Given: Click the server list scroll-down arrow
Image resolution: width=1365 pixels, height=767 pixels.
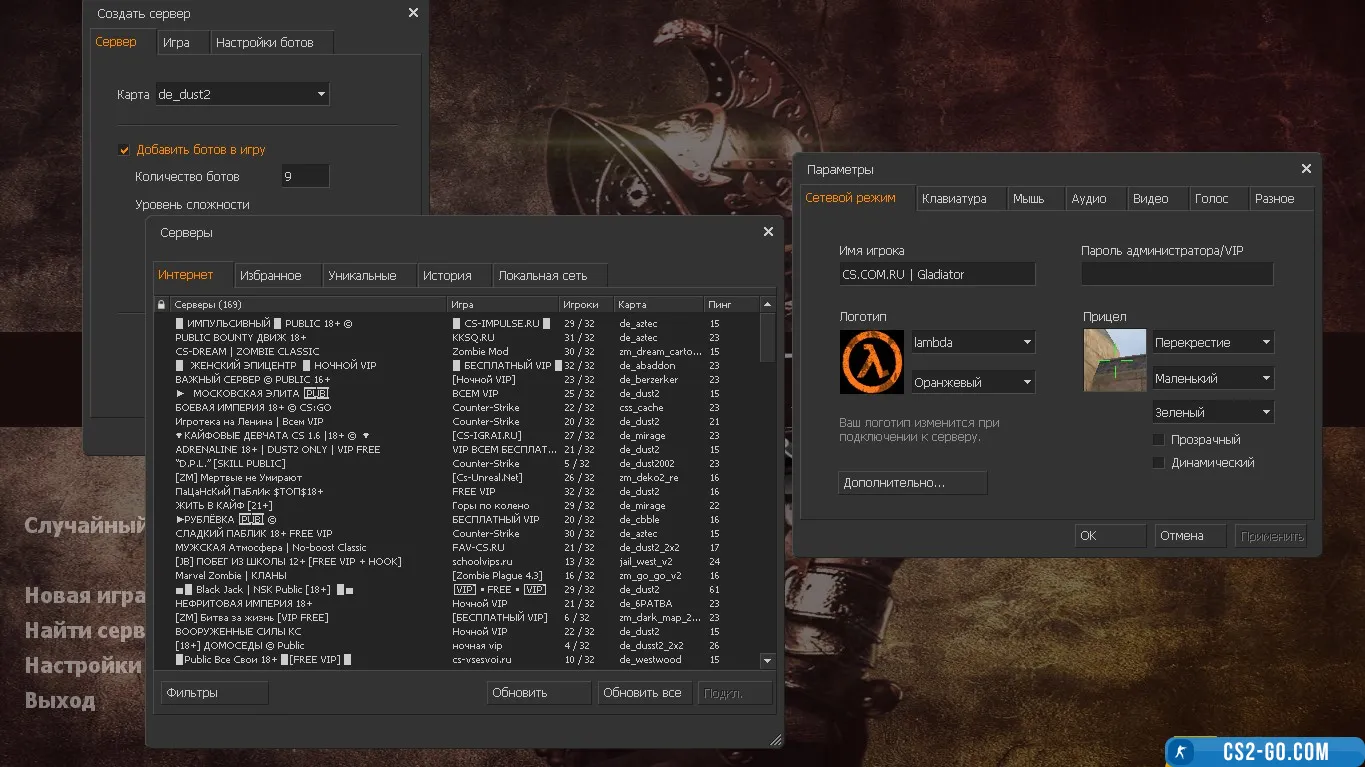Looking at the screenshot, I should [x=767, y=660].
